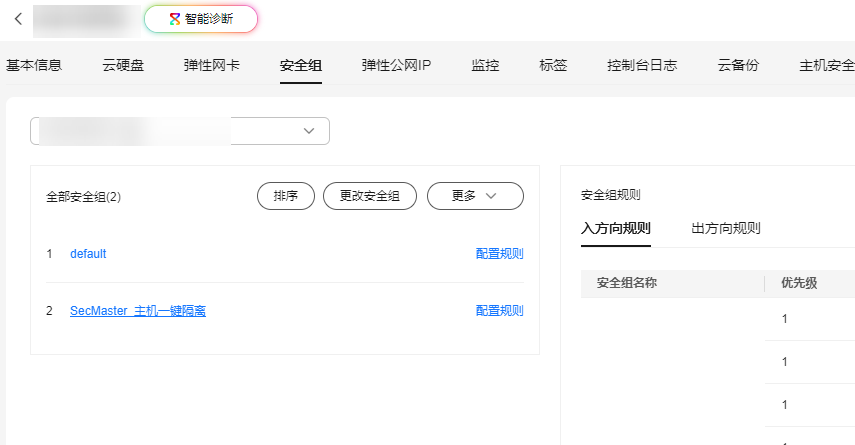855x445 pixels.
Task: Click 配置规则 for the SecMaster group
Action: coord(499,311)
